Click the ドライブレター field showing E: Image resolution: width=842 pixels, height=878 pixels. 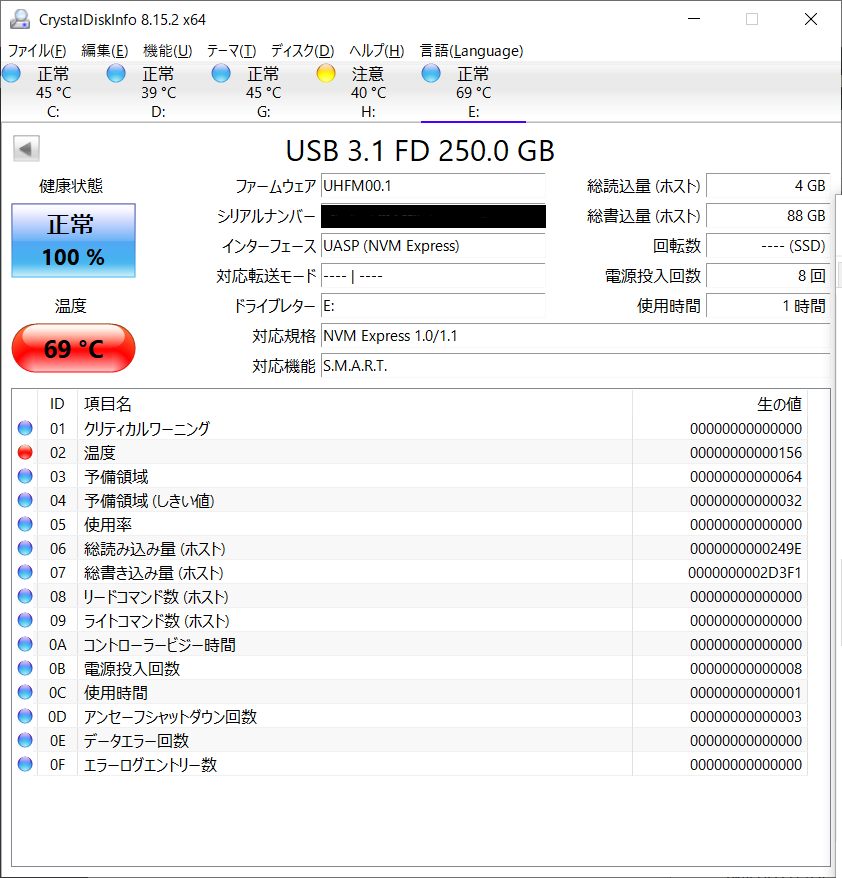tap(433, 306)
